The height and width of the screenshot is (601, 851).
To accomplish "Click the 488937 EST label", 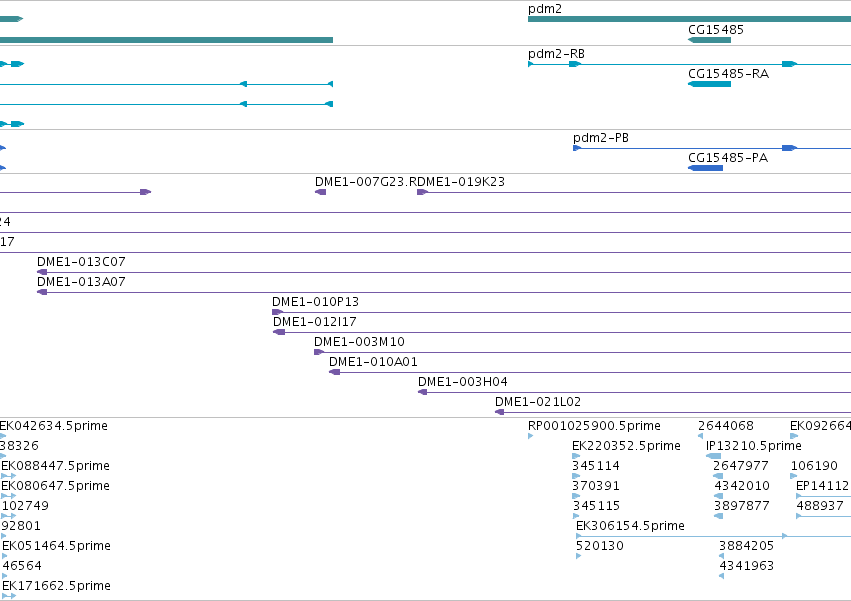I will pos(820,506).
